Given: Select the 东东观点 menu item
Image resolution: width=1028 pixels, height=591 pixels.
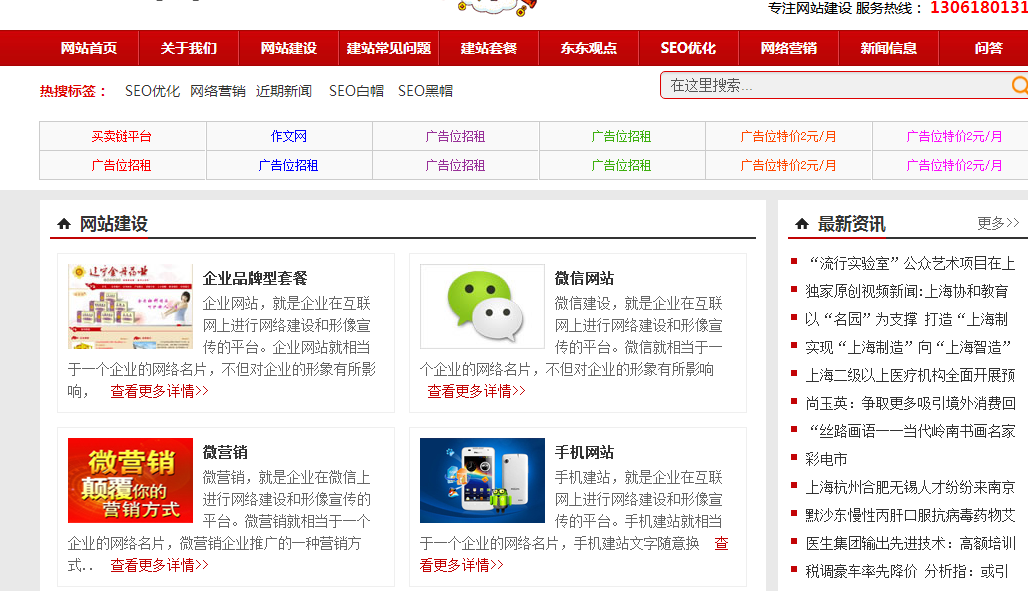Looking at the screenshot, I should click(x=588, y=47).
